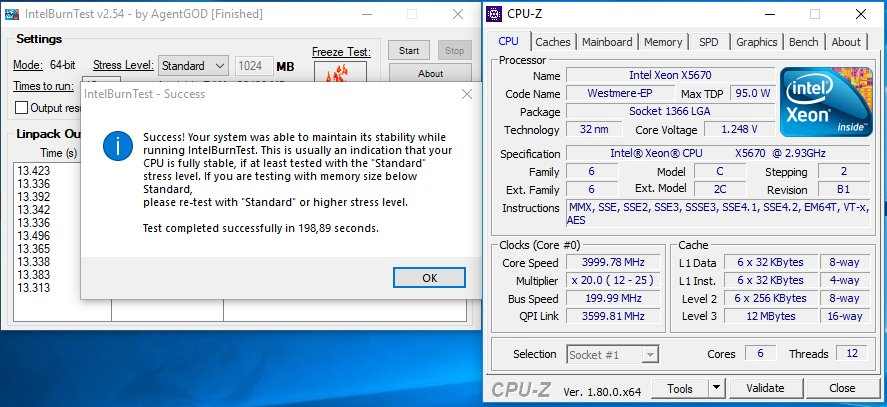
Task: Click the 13.313 time entry in Linpack output
Action: point(34,288)
